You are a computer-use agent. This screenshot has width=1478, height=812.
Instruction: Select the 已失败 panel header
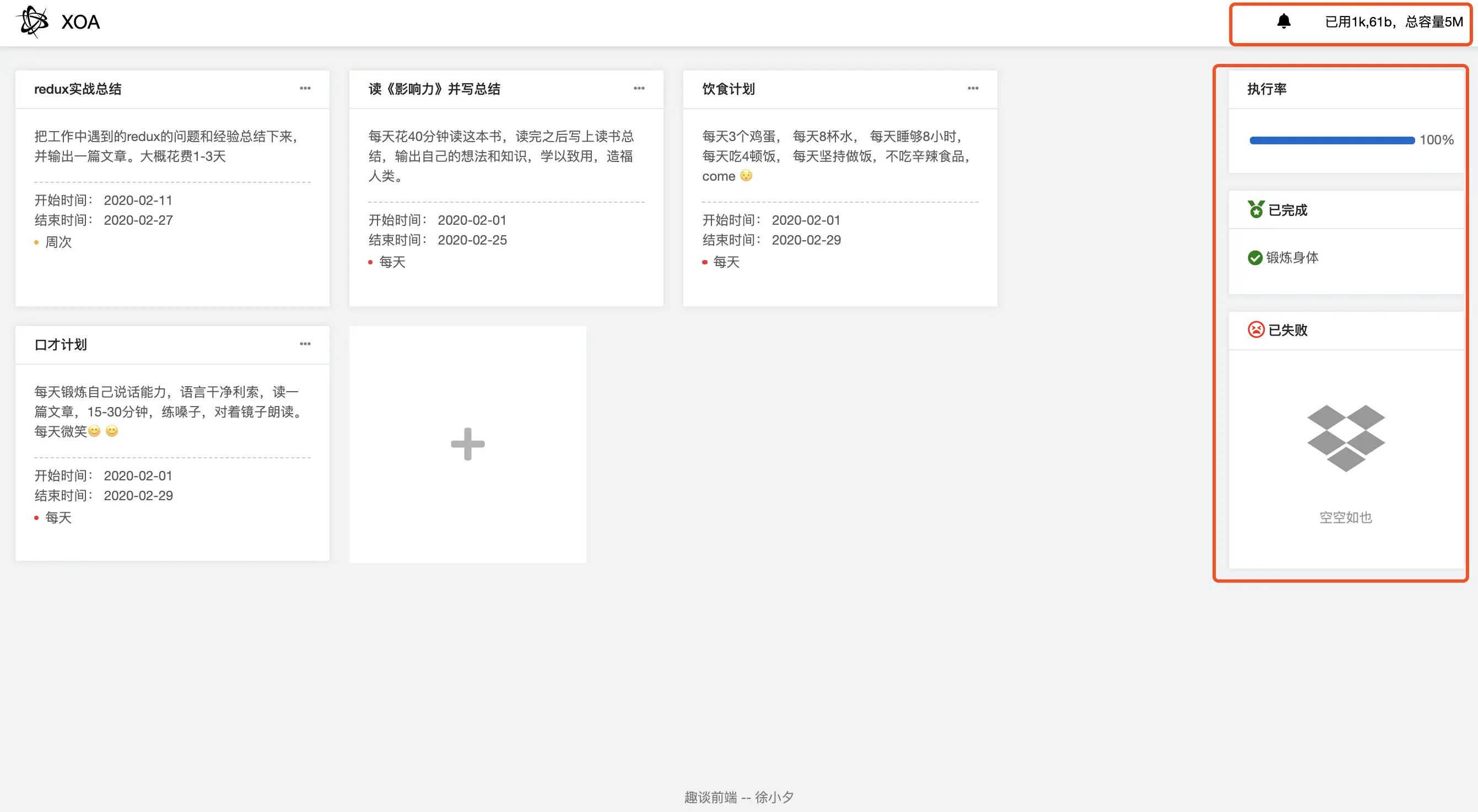[1287, 331]
